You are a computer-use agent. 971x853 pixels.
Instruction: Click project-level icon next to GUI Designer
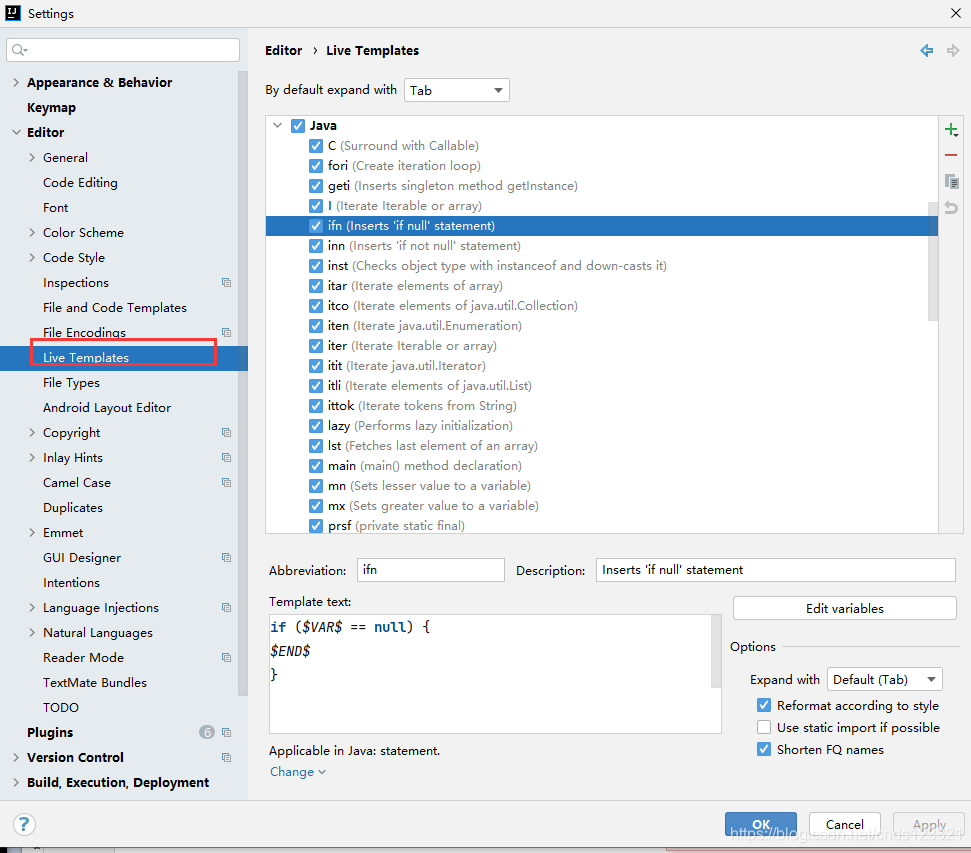(226, 558)
